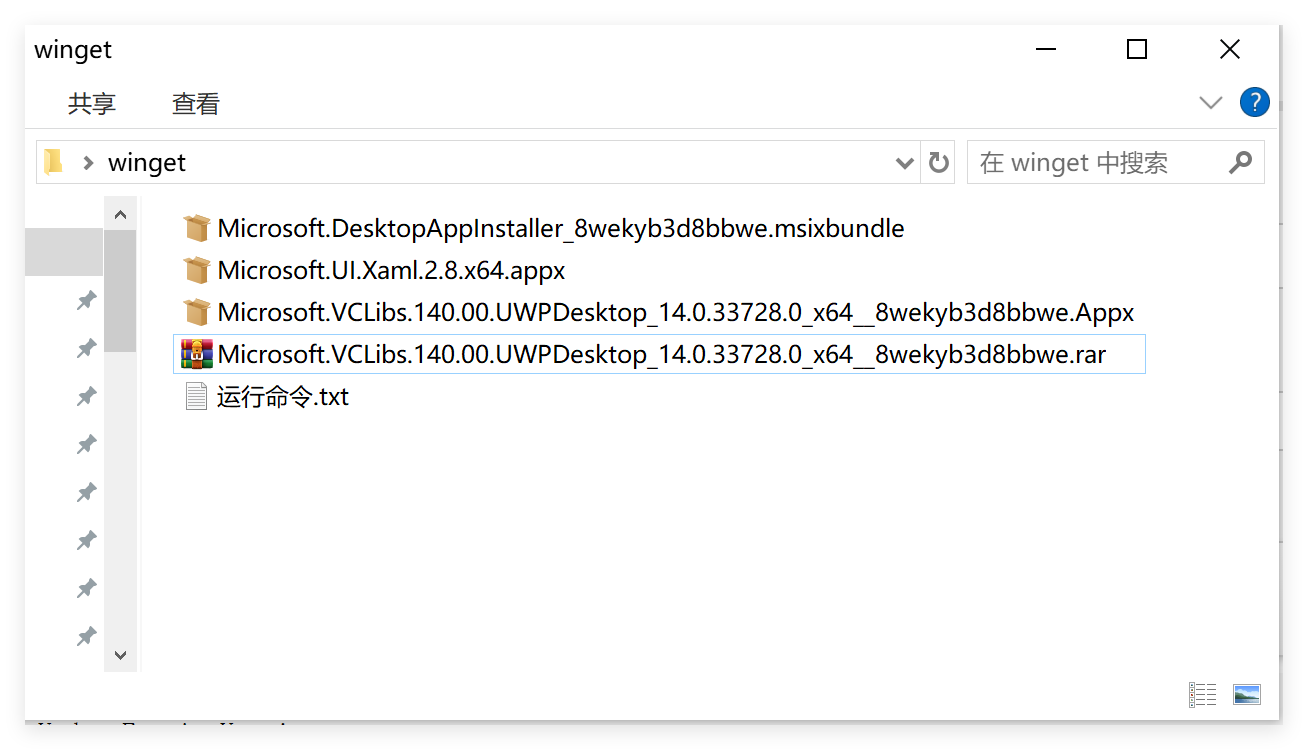Select the VCLibs UWPDesktop .Appx file

(675, 312)
